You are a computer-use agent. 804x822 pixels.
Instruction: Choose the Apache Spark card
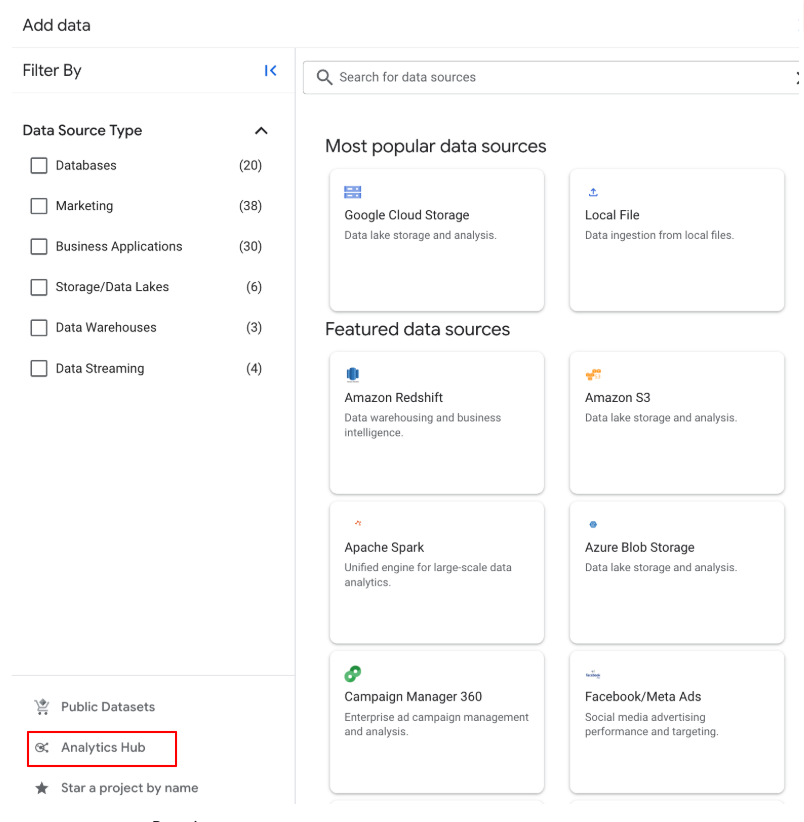coord(437,572)
